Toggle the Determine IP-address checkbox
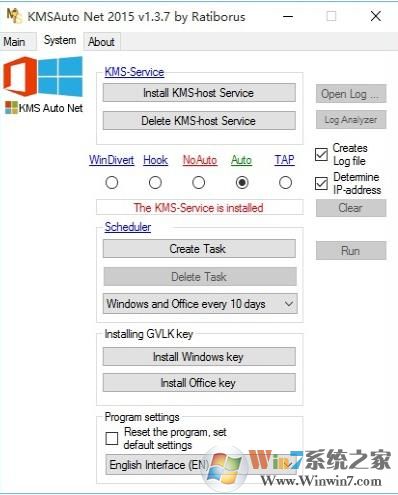Screen dimensions: 398x495 [321, 183]
